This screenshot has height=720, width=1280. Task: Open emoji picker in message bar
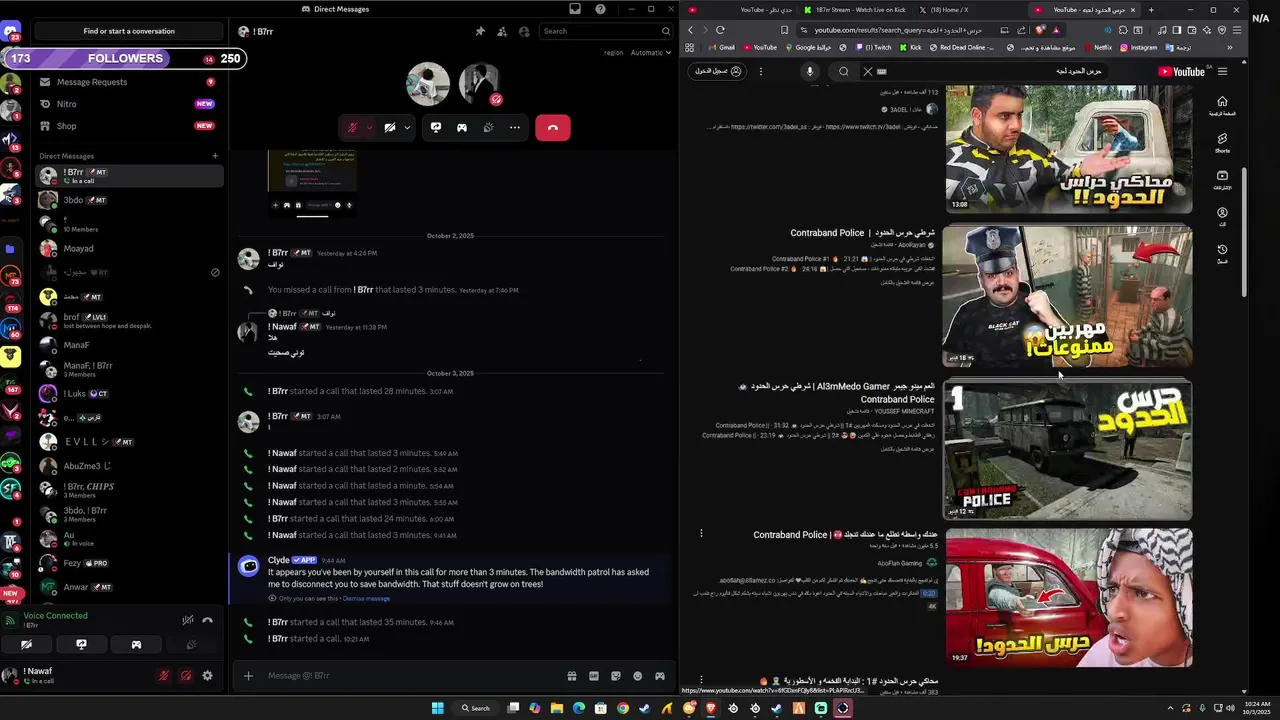(638, 676)
